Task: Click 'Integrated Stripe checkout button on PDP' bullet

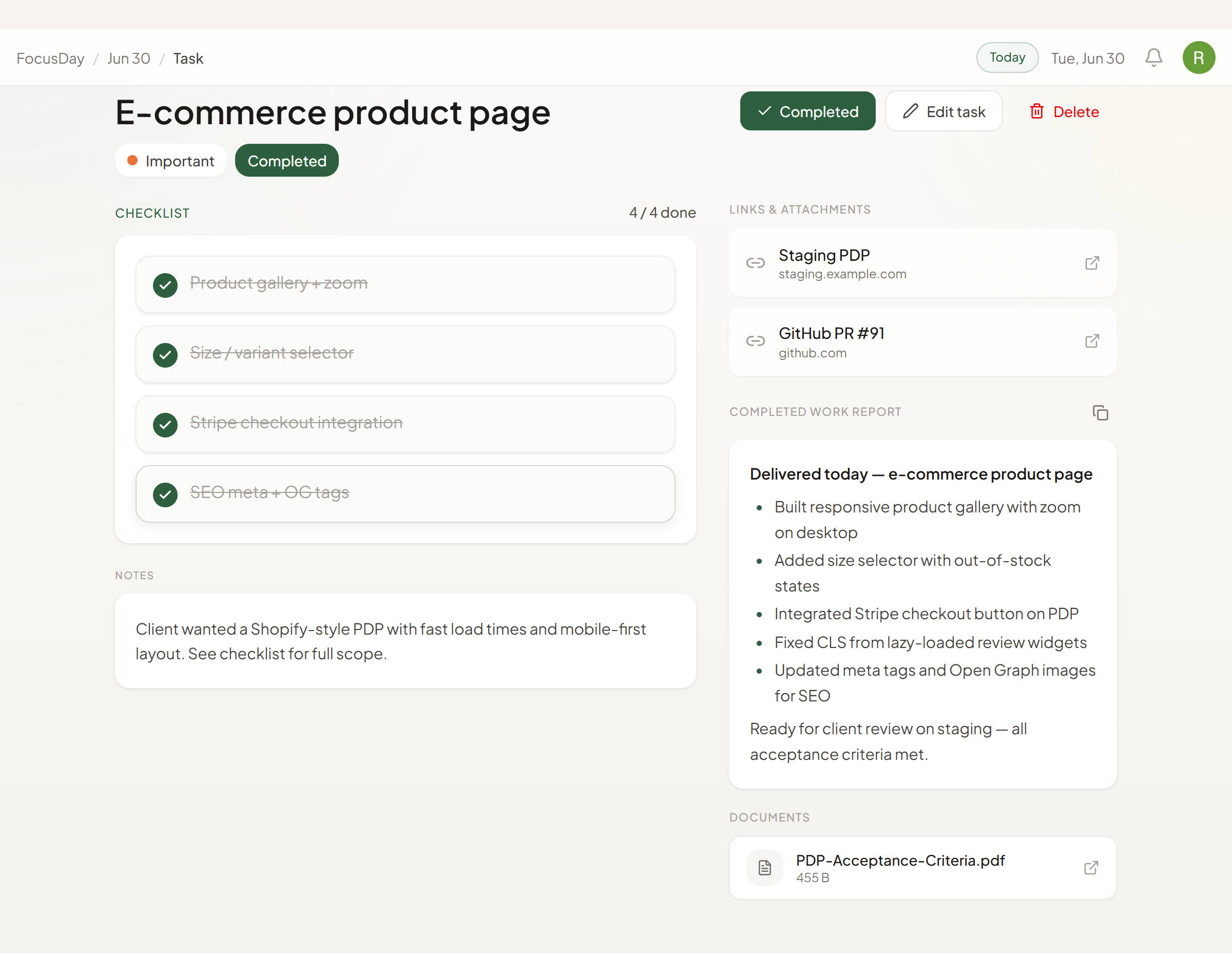Action: coord(926,614)
